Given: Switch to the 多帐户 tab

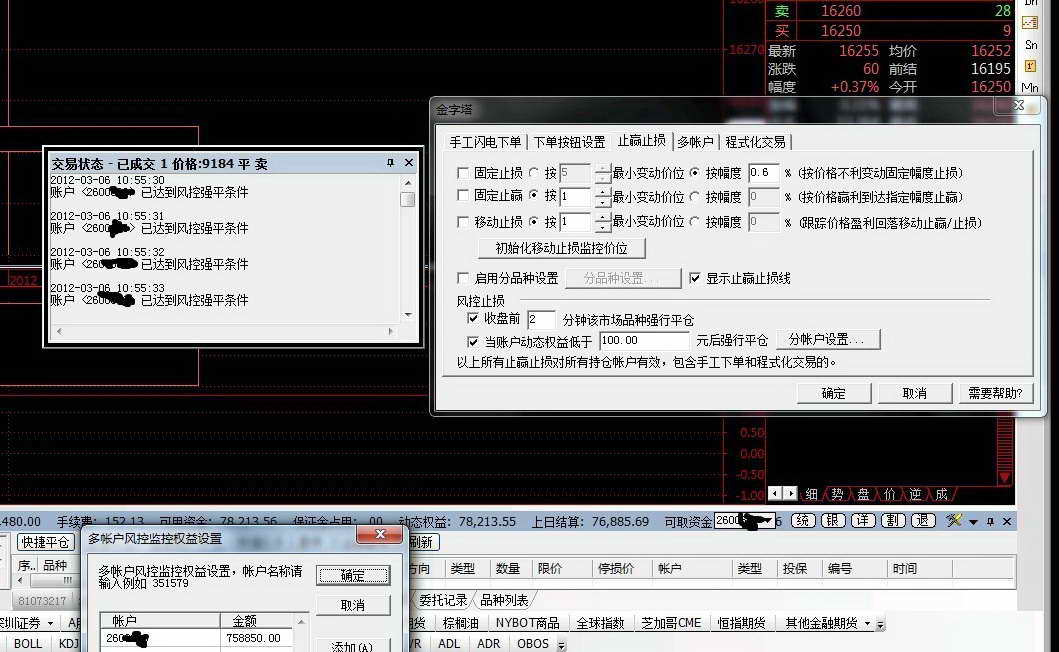Looking at the screenshot, I should click(x=696, y=142).
